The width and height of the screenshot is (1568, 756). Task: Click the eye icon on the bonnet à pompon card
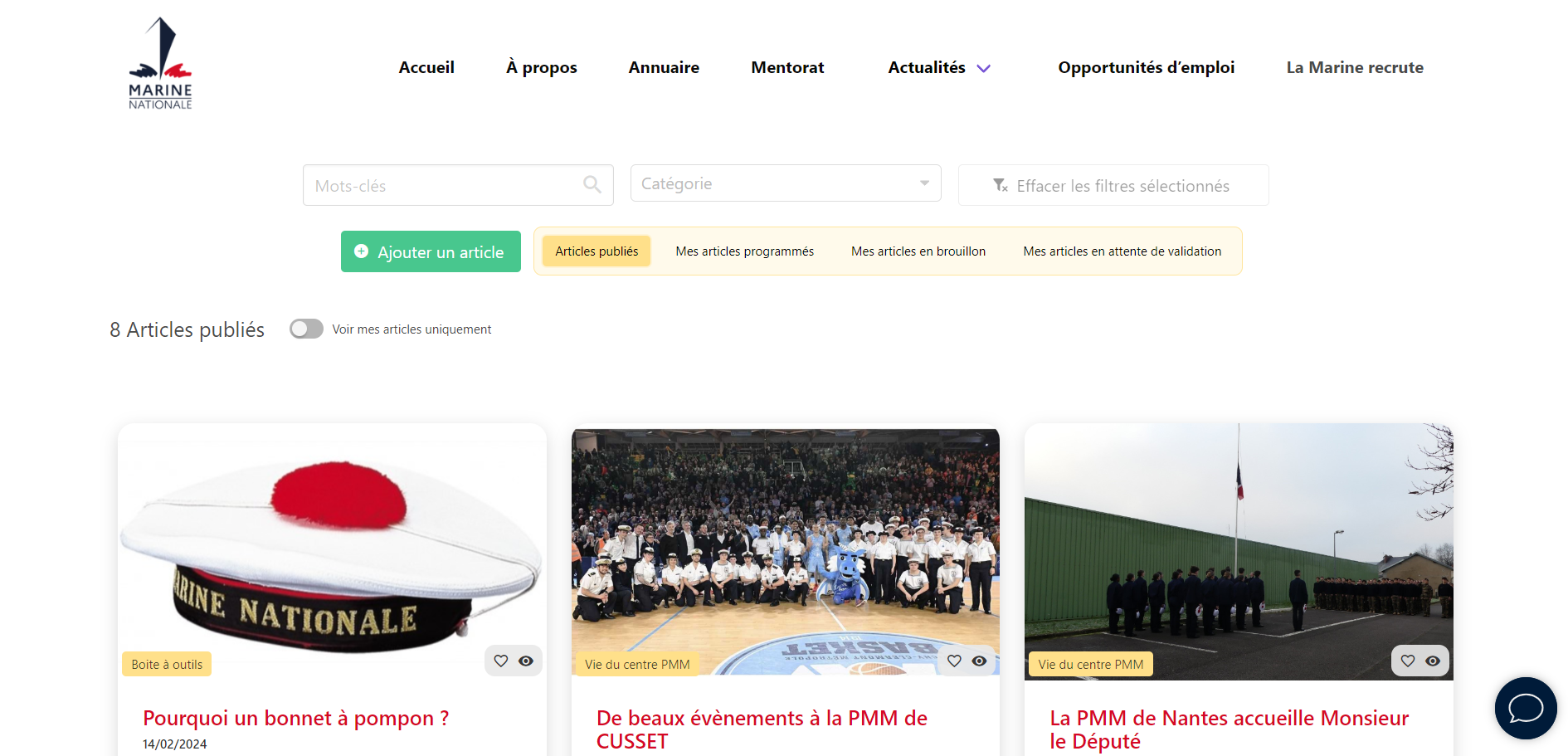click(526, 661)
